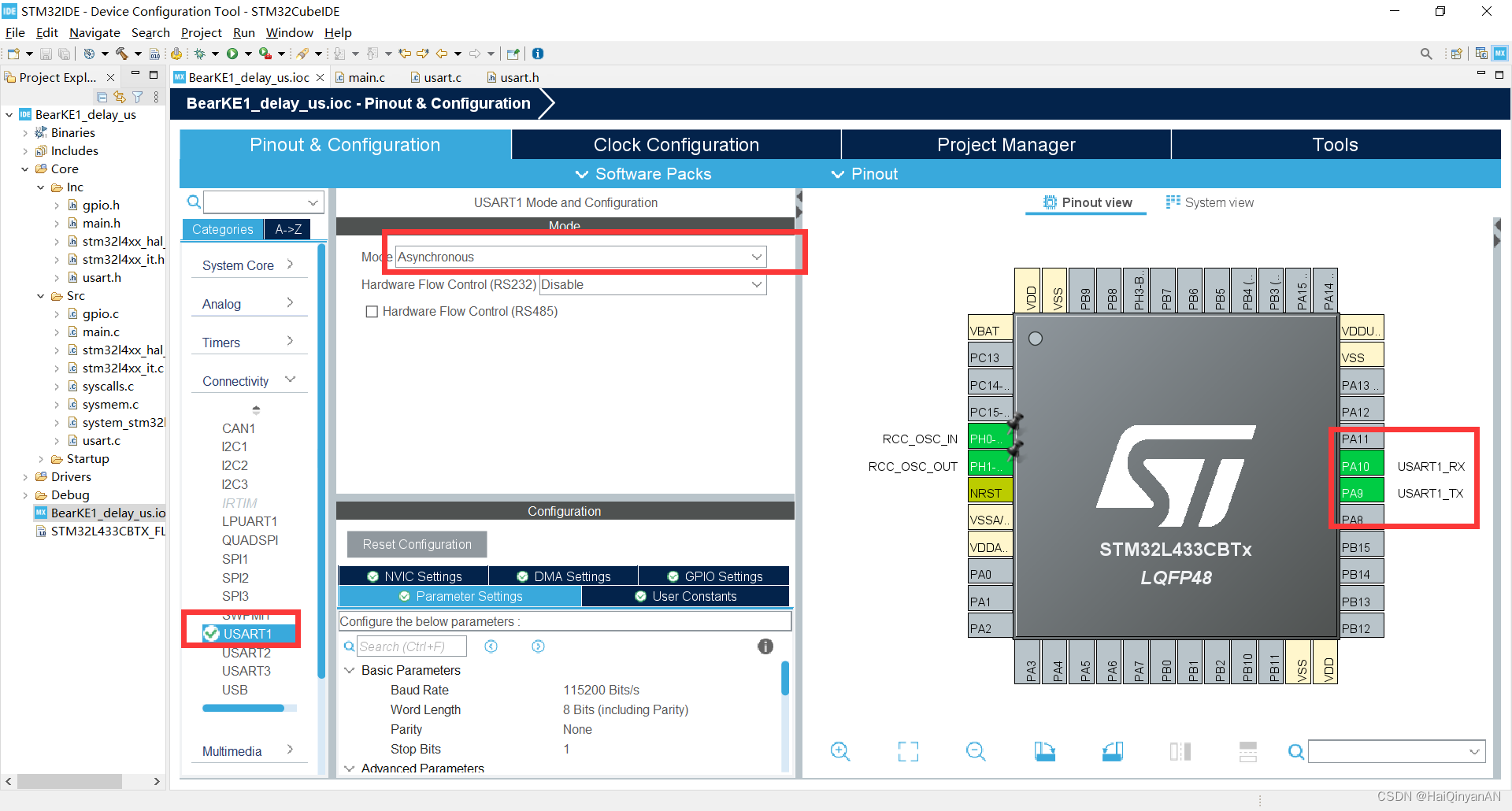Go to previous search result in parameters
This screenshot has width=1512, height=811.
tap(491, 646)
